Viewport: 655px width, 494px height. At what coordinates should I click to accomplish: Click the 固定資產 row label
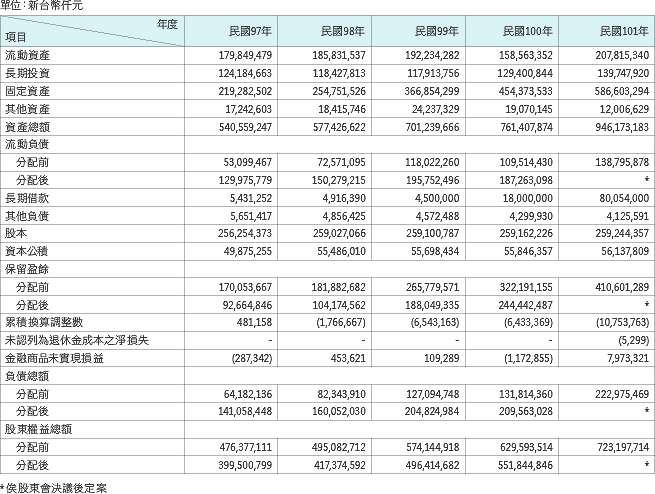(x=28, y=91)
